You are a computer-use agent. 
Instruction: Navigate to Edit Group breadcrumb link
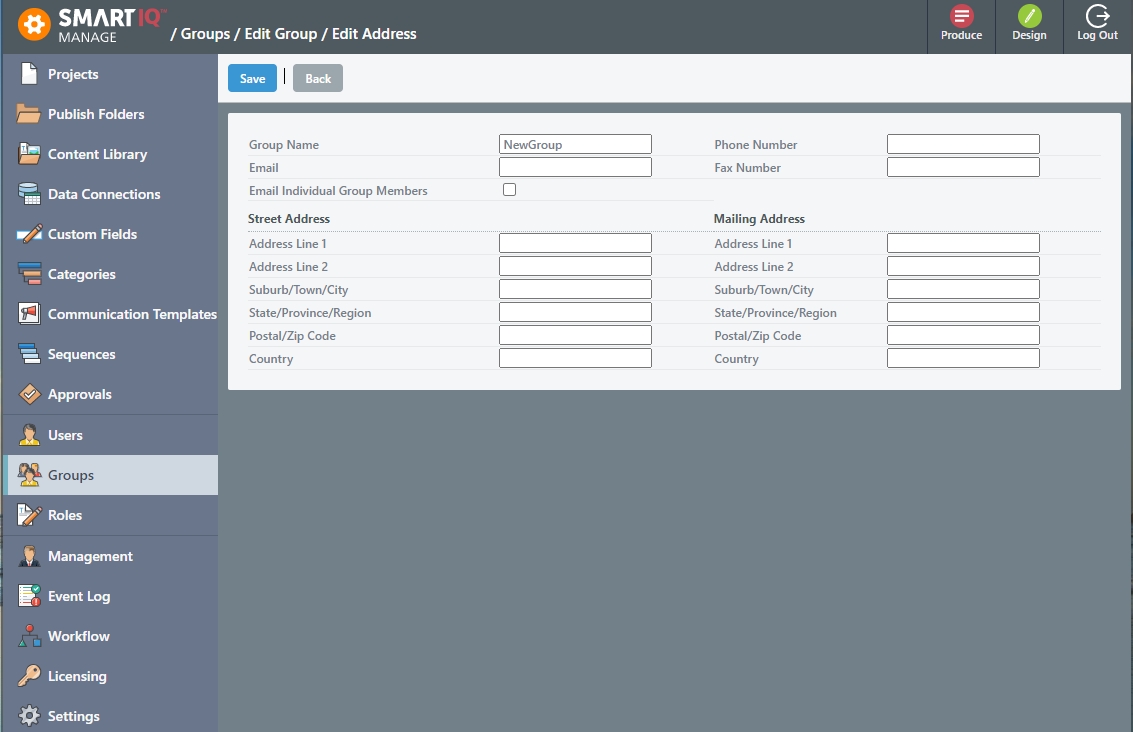[x=280, y=34]
